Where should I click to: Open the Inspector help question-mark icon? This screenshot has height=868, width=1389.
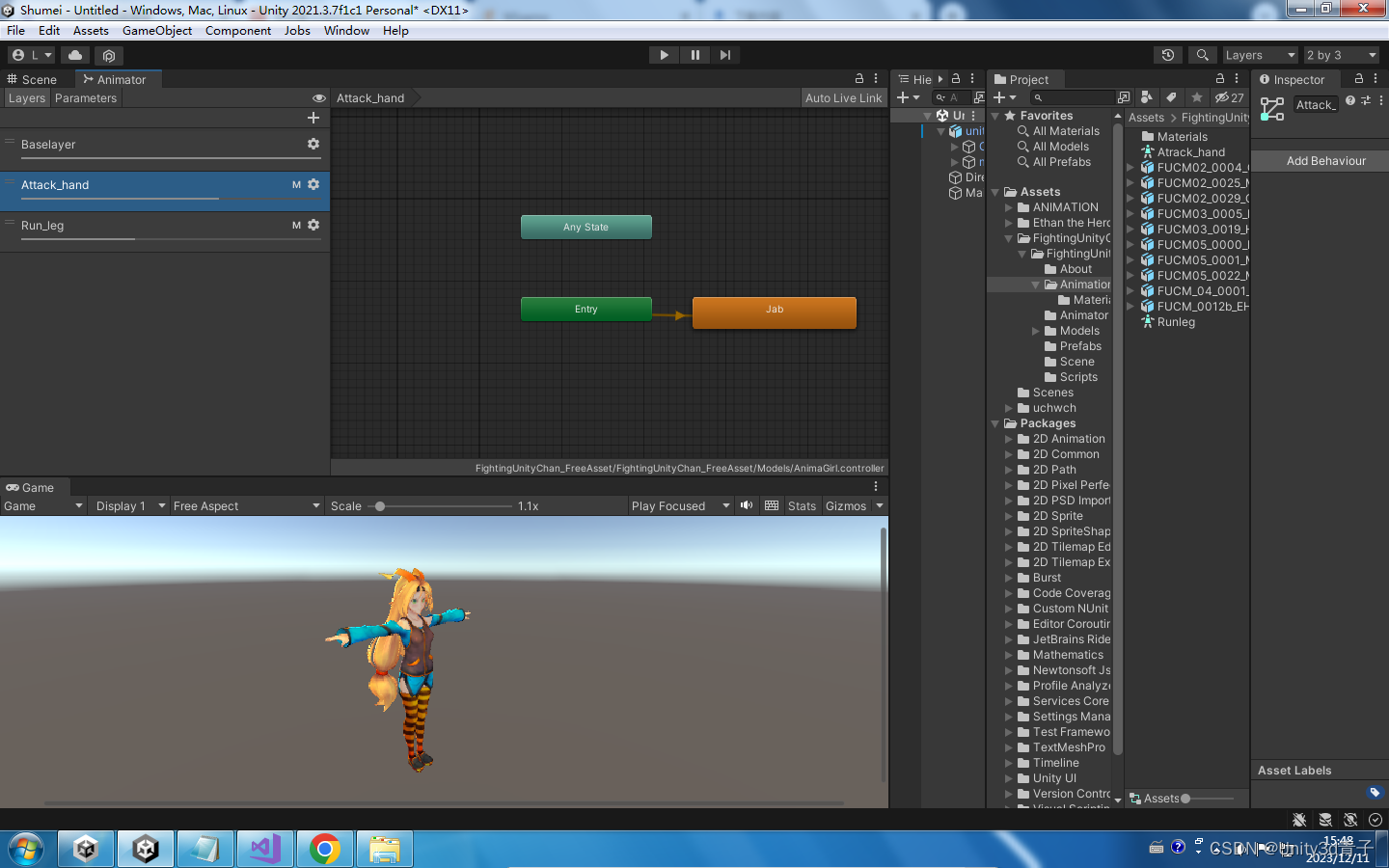[1350, 100]
